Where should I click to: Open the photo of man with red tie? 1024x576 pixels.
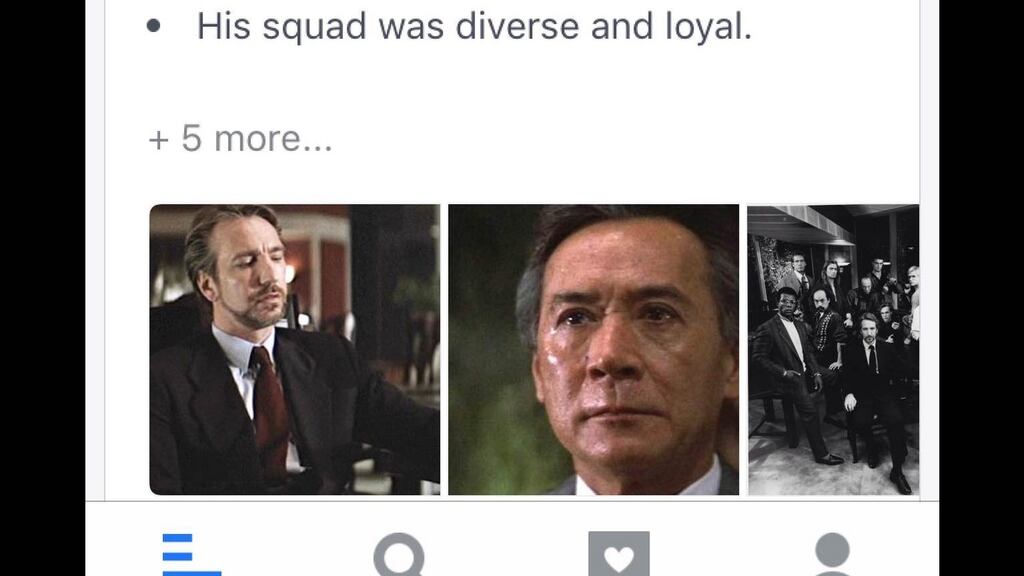point(295,349)
